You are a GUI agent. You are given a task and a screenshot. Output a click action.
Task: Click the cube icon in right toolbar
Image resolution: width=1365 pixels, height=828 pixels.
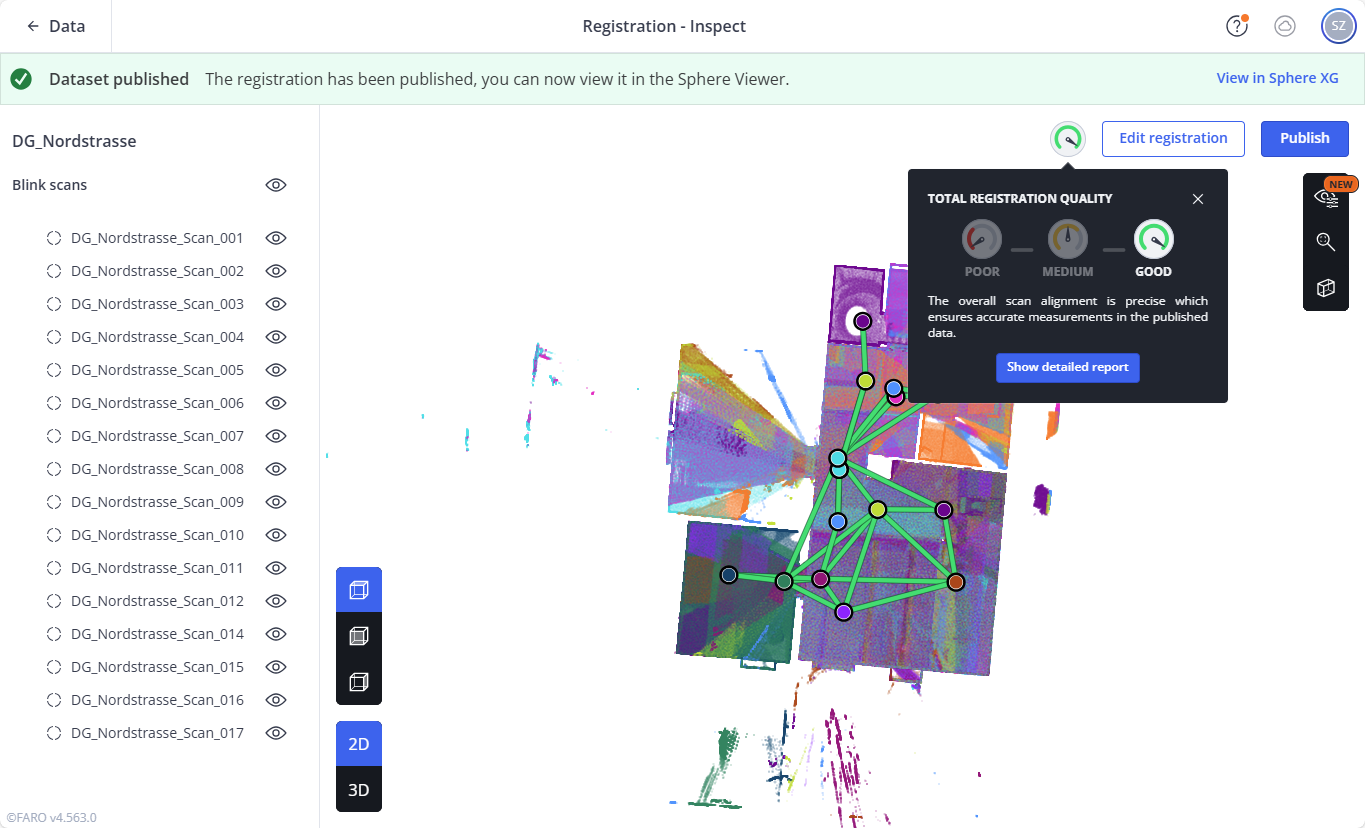tap(1325, 288)
